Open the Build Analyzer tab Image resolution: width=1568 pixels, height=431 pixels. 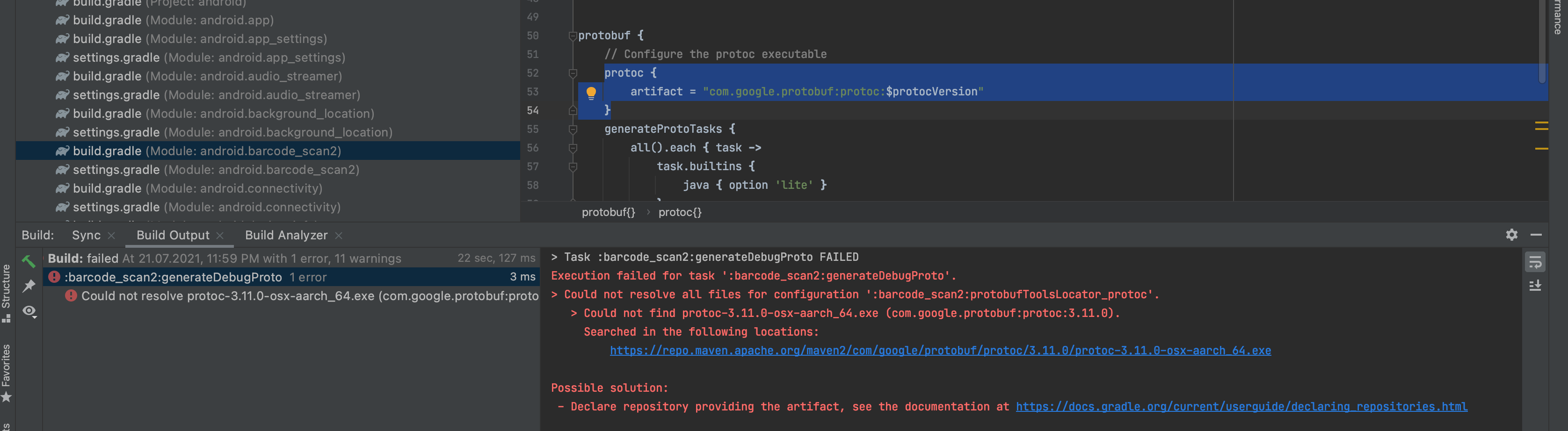[x=286, y=235]
